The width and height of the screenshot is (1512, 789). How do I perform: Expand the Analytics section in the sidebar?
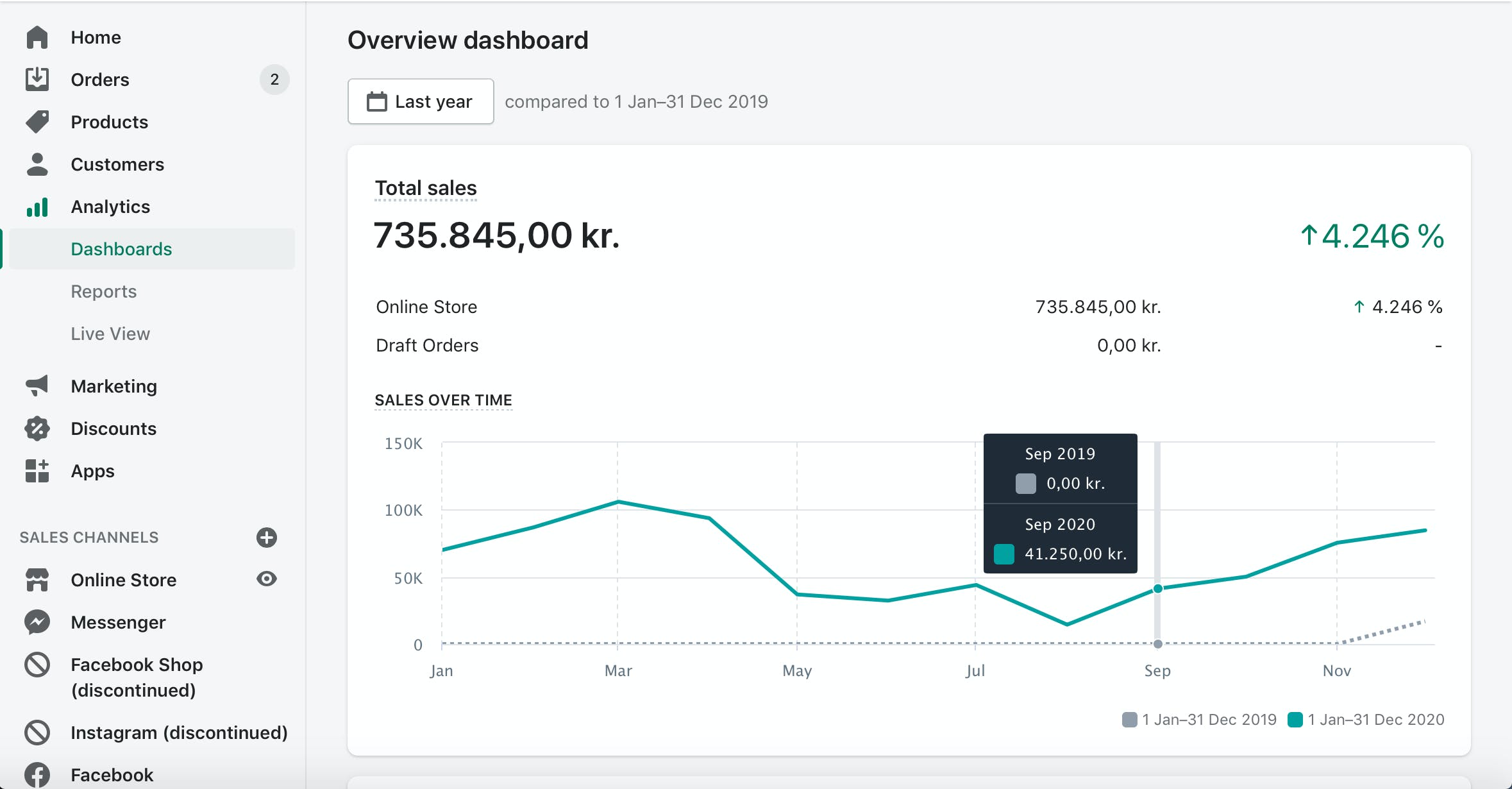[110, 207]
